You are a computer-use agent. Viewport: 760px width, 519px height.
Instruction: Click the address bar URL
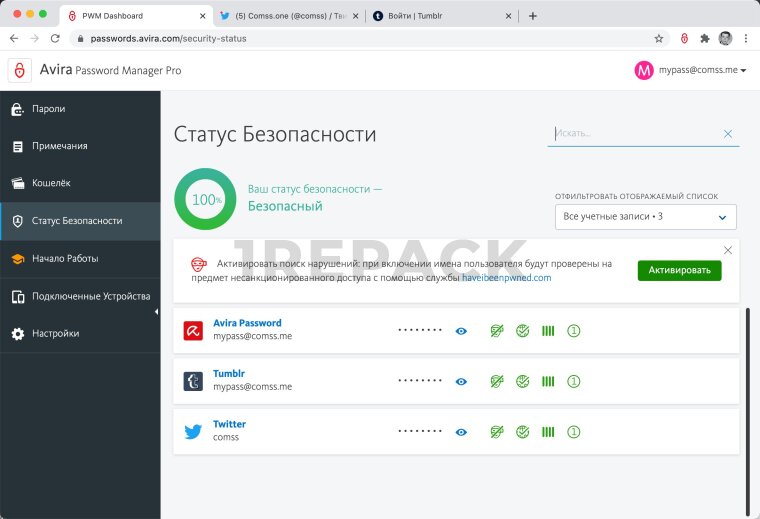point(168,39)
